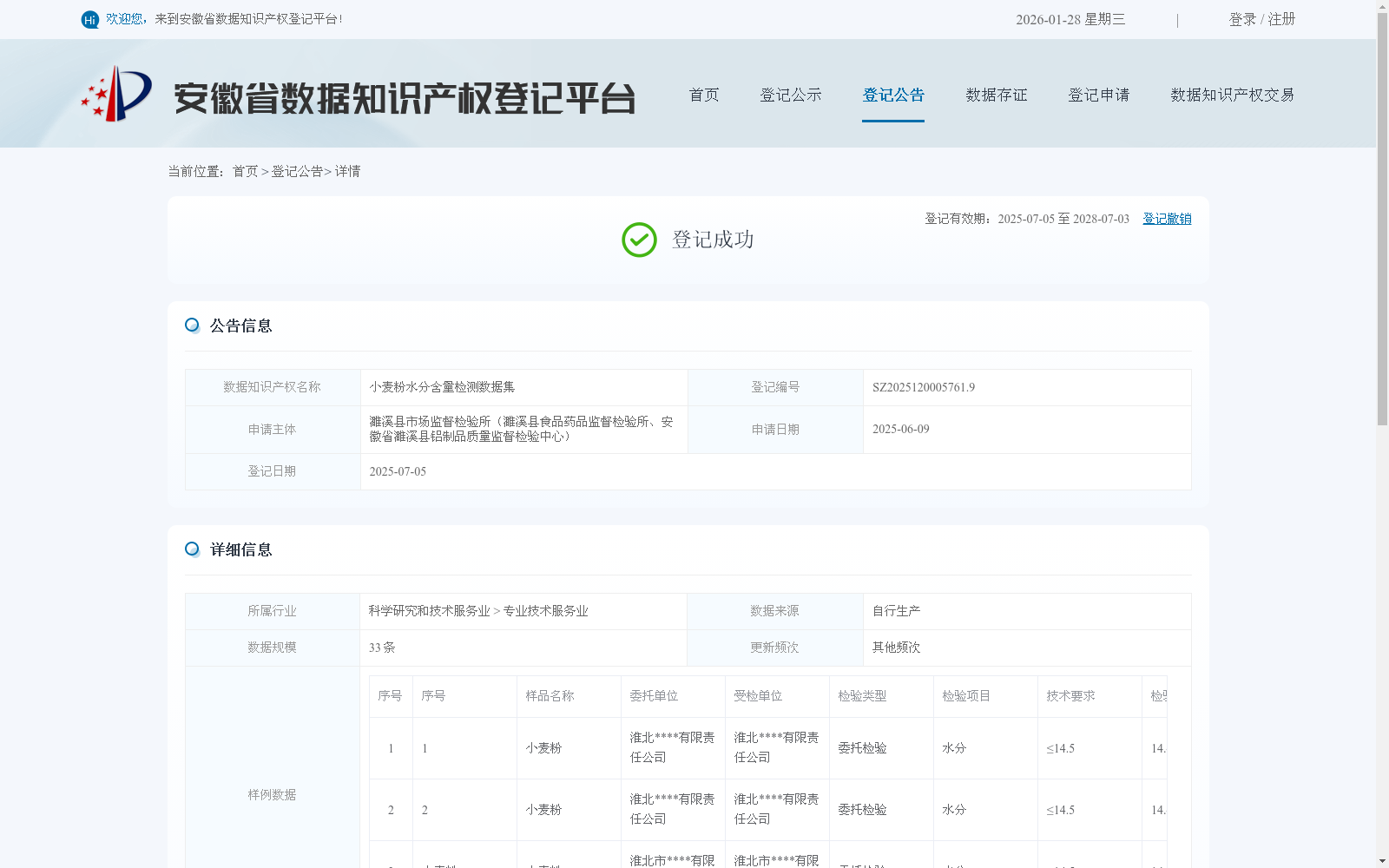Open the 登记公示 menu item

coord(791,95)
